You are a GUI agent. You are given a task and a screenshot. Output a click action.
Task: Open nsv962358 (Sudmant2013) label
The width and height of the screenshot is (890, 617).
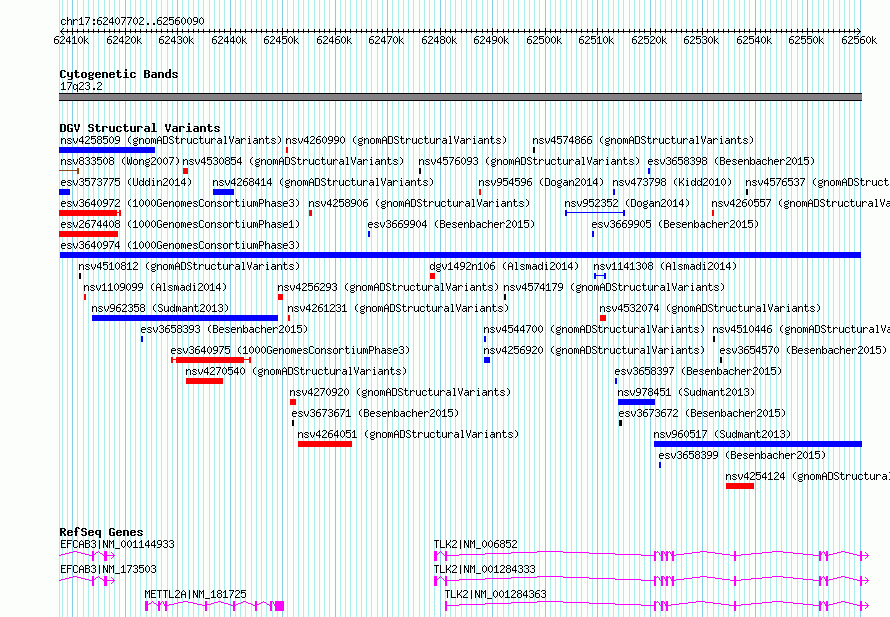pyautogui.click(x=160, y=308)
